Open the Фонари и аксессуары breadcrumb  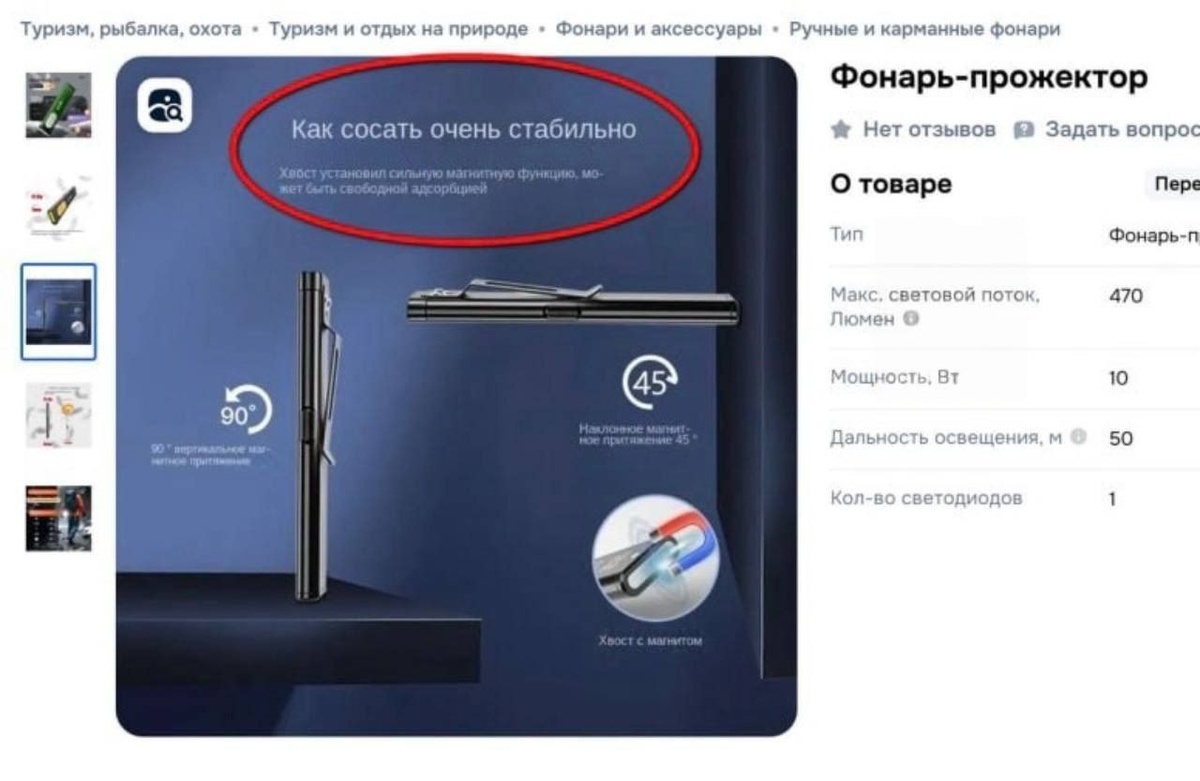[659, 29]
